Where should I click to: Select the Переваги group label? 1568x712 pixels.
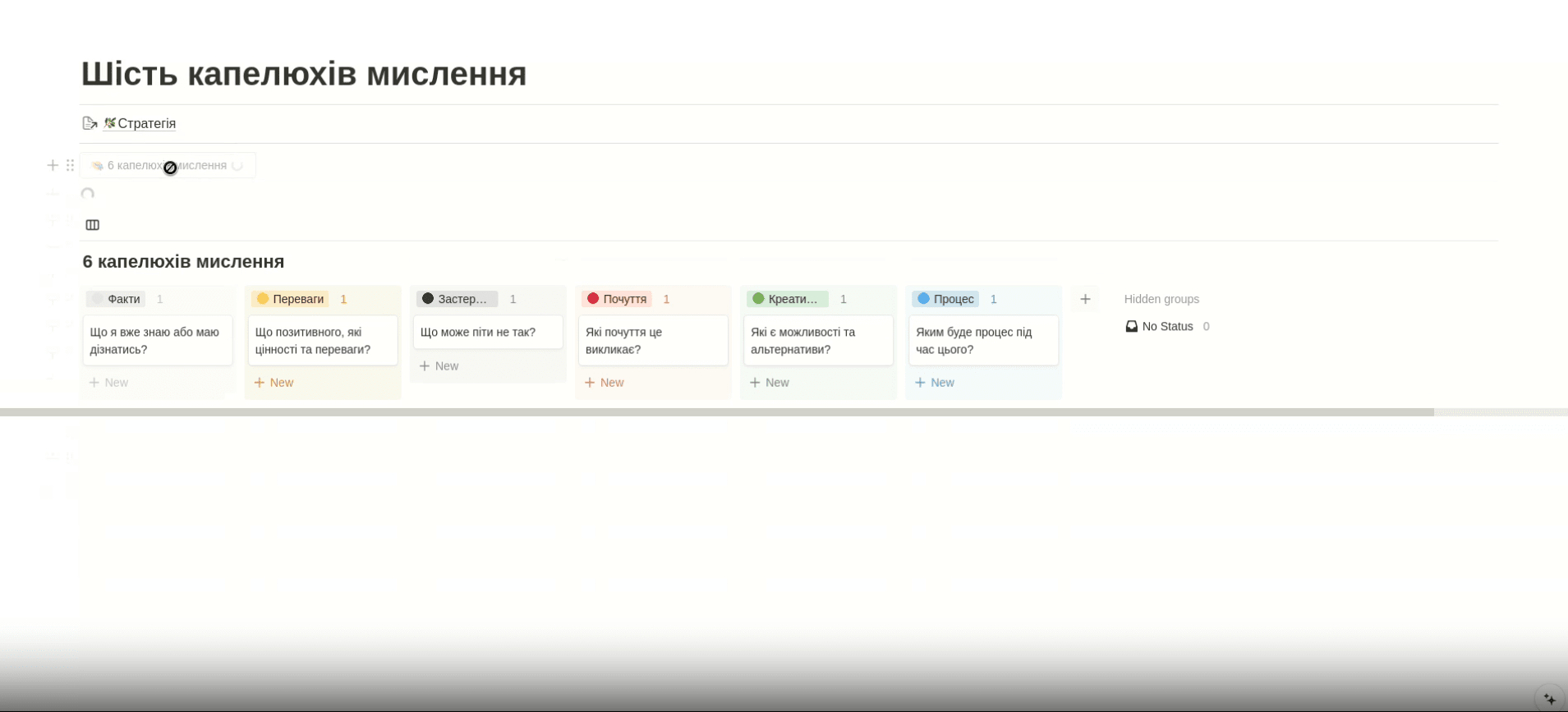coord(290,299)
